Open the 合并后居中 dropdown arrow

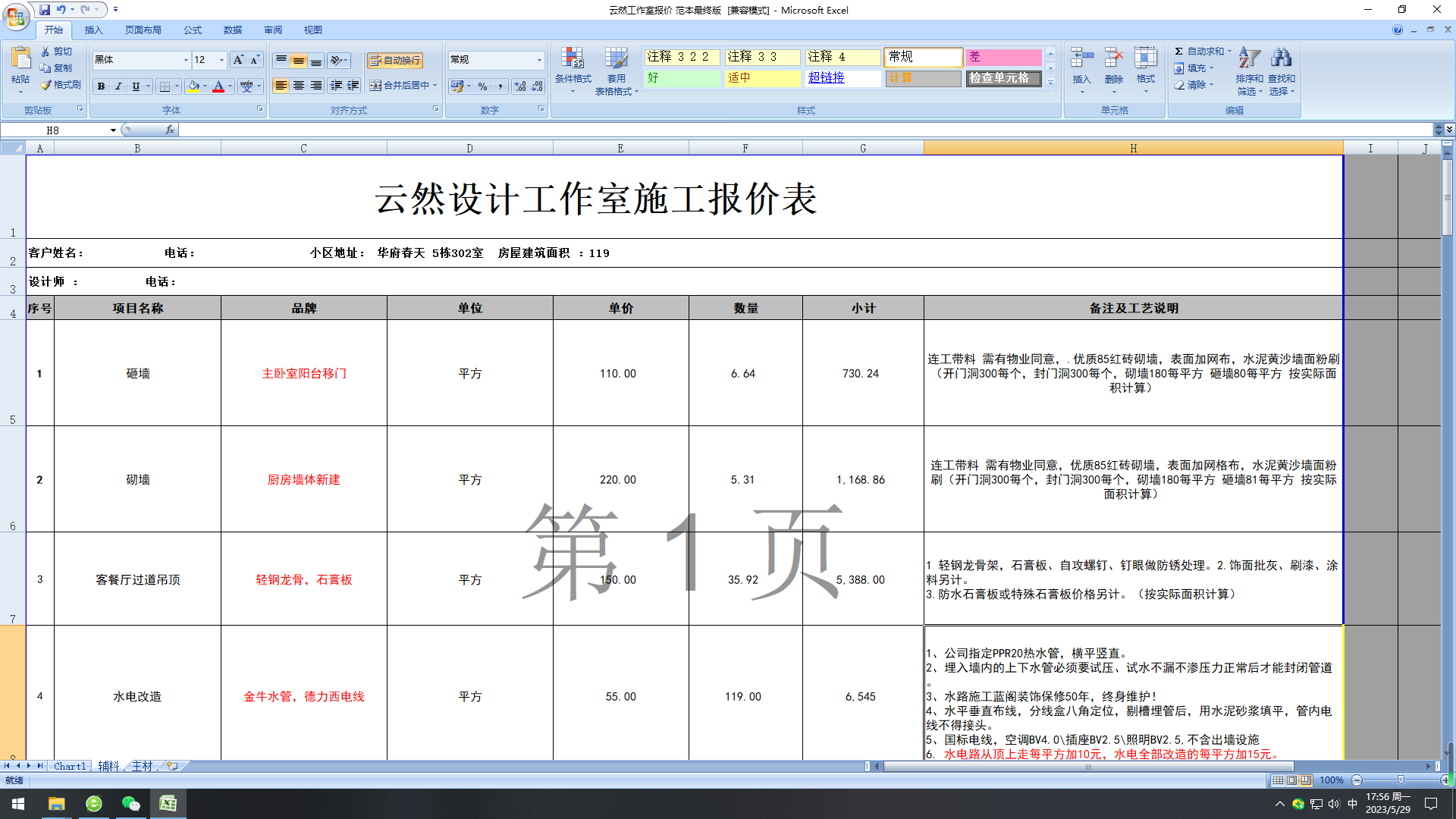pyautogui.click(x=435, y=86)
